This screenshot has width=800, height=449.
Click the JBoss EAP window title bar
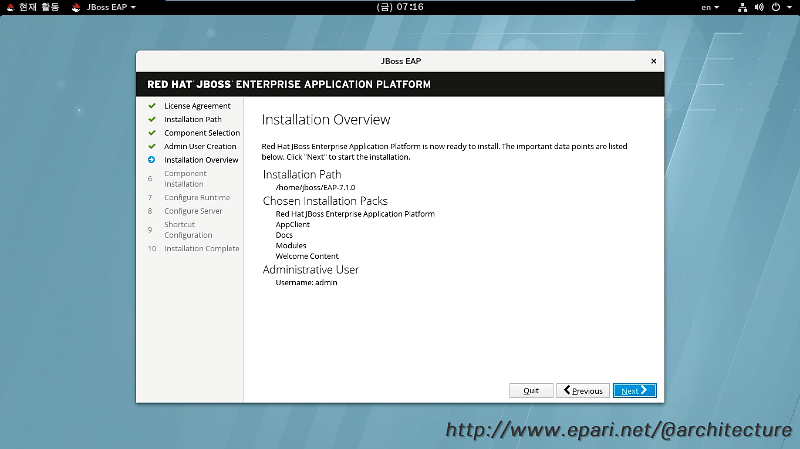point(400,61)
